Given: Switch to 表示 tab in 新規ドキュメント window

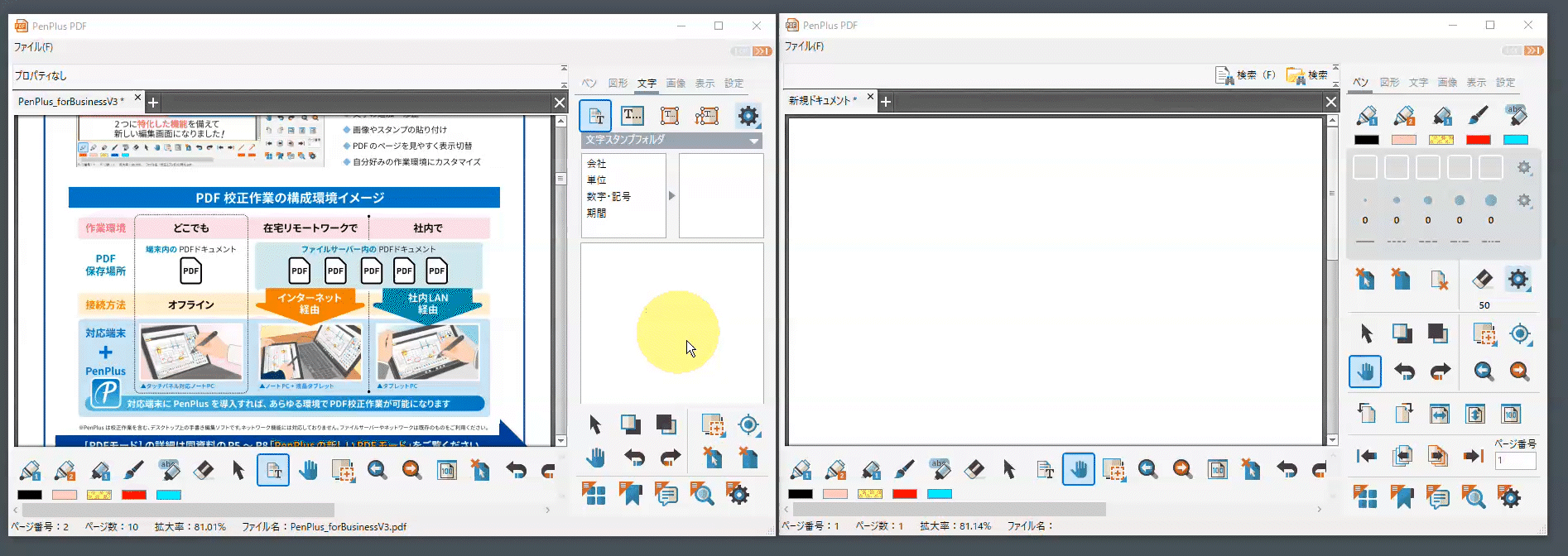Looking at the screenshot, I should 1476,83.
